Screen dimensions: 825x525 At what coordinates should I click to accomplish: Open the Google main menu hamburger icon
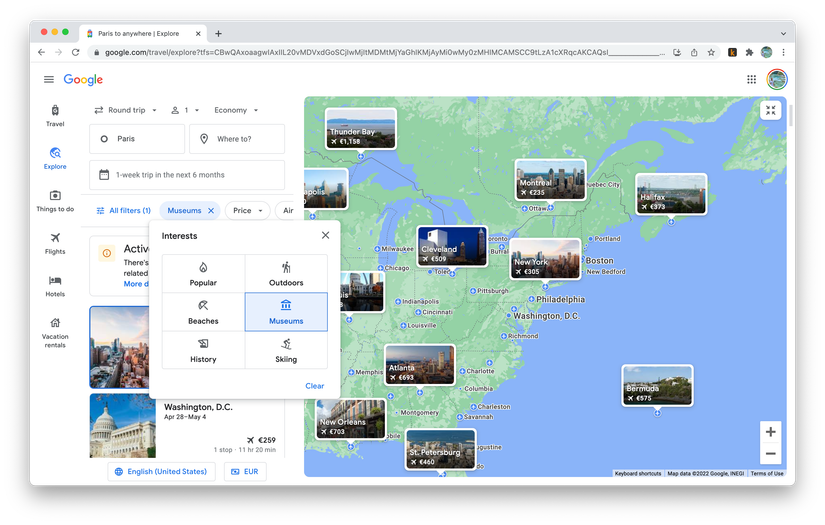48,80
